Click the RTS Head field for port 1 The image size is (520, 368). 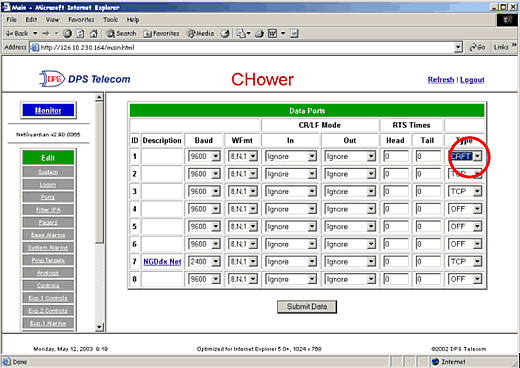pyautogui.click(x=395, y=156)
